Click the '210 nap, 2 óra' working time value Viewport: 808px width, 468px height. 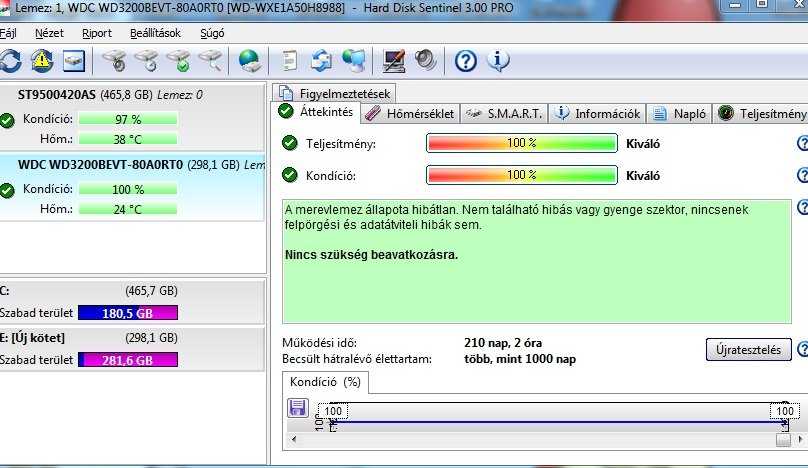click(503, 343)
